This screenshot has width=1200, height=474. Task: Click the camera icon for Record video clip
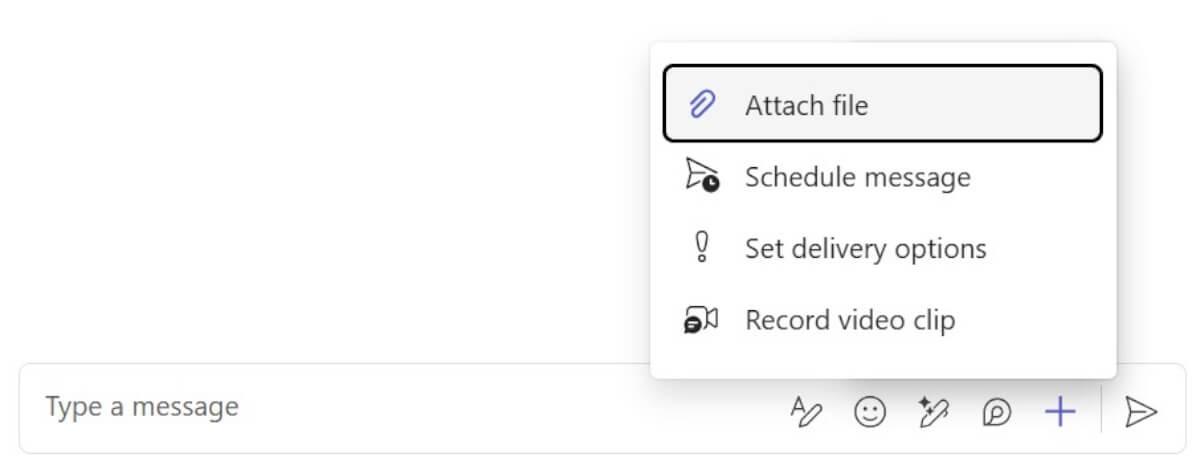coord(702,320)
